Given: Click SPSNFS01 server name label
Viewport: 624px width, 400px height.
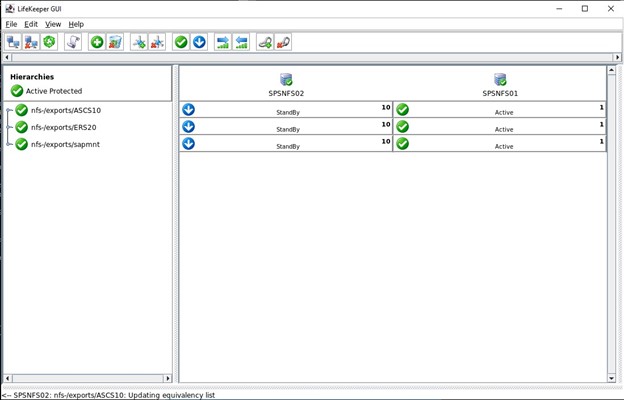Looking at the screenshot, I should [x=500, y=94].
